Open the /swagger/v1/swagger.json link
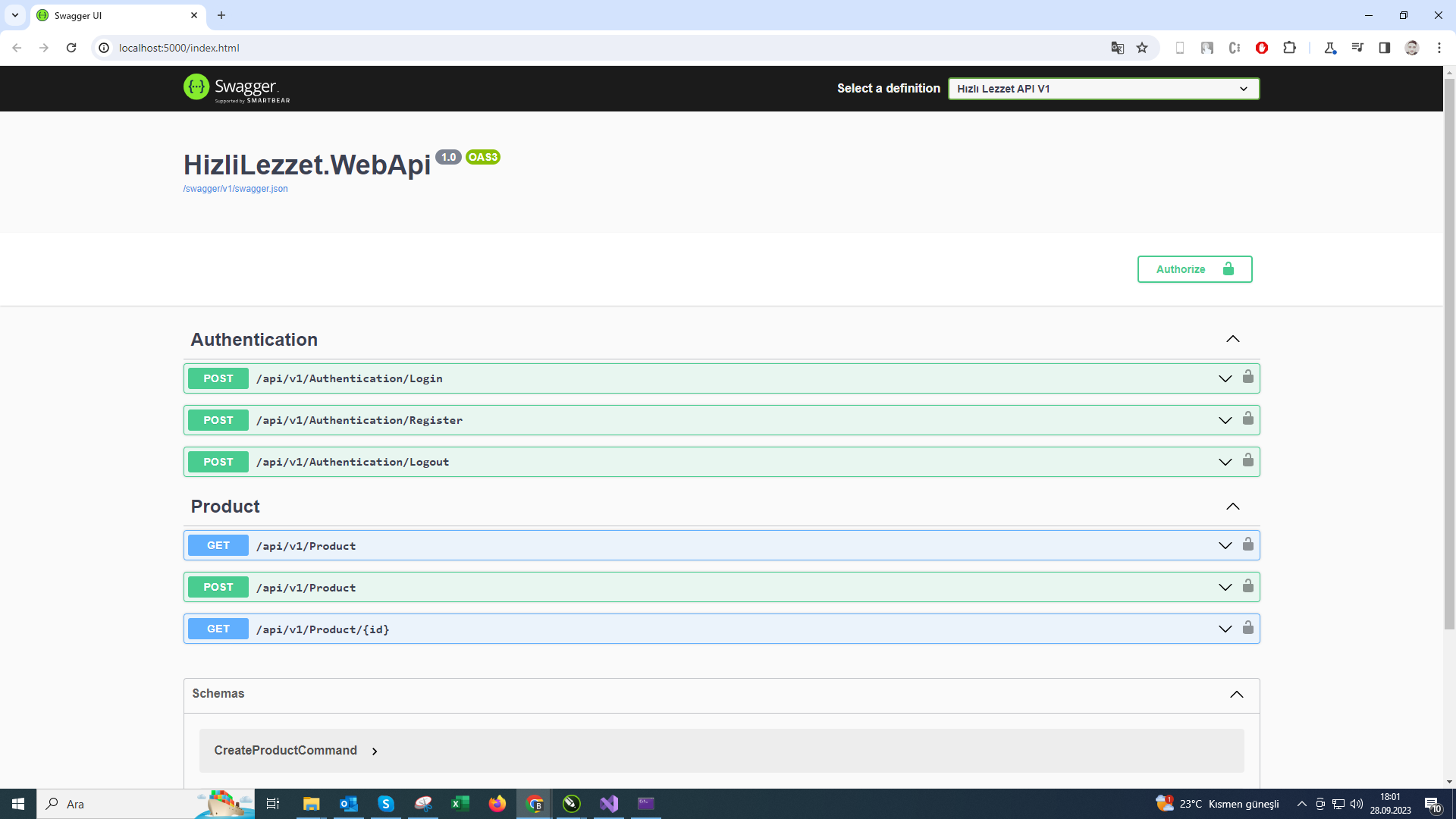Viewport: 1456px width, 819px height. [235, 189]
